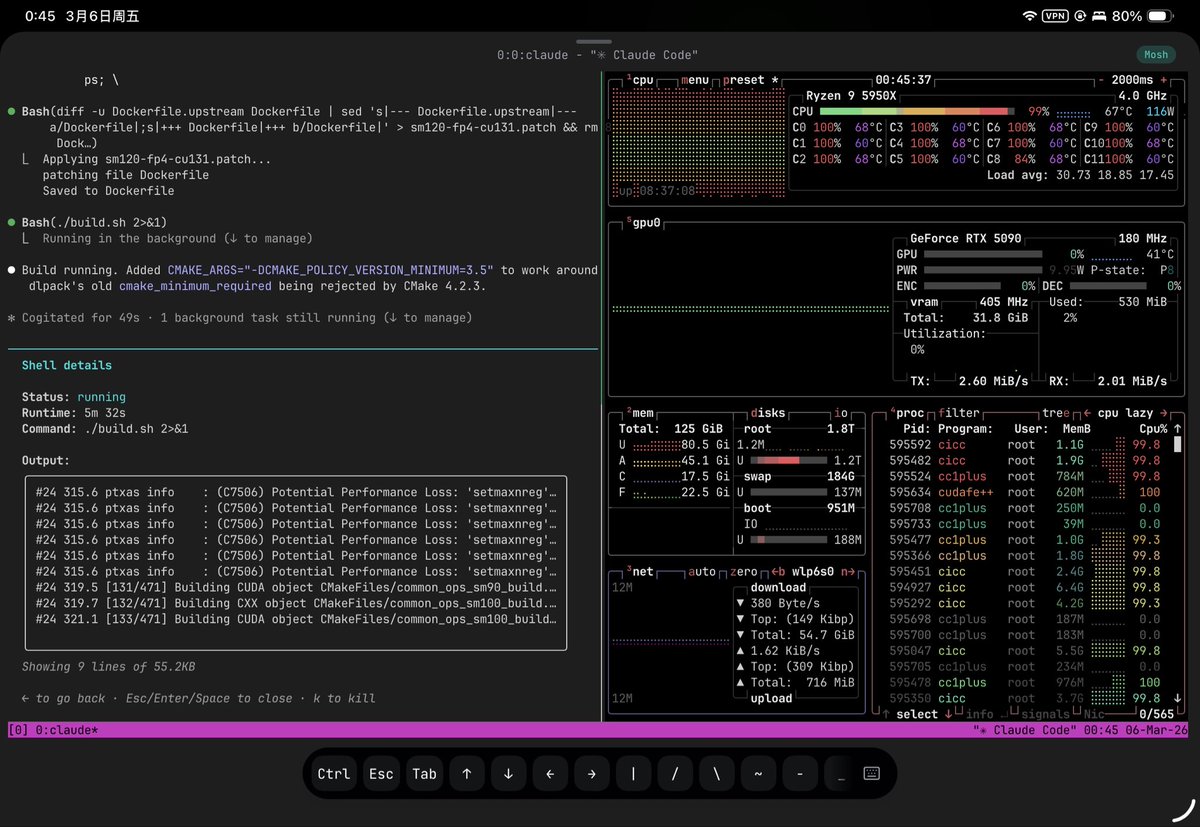Screen dimensions: 1200x827
Task: Click the select up arrow in proc footer
Action: point(887,714)
